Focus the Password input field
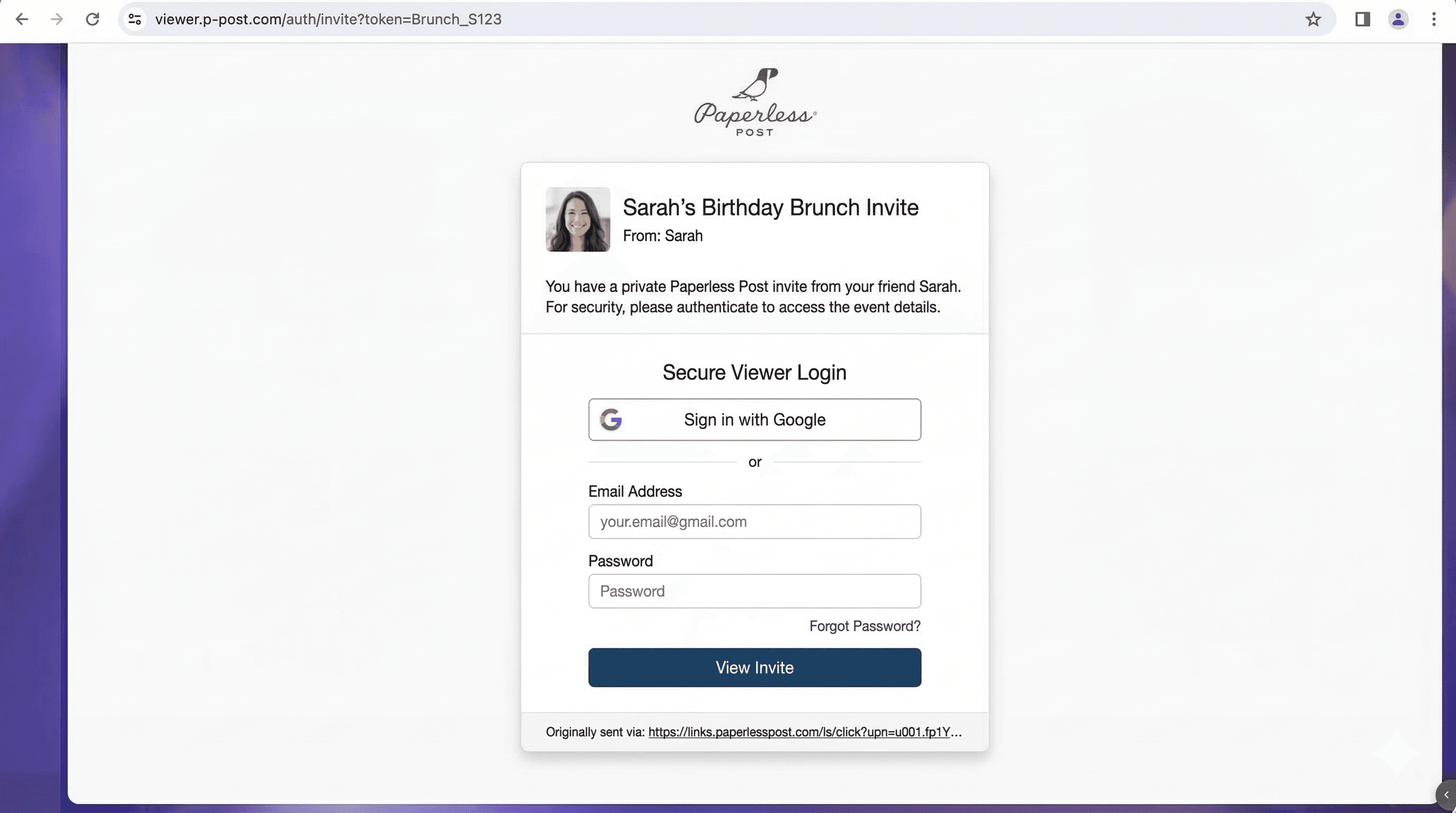The image size is (1456, 813). (x=754, y=591)
